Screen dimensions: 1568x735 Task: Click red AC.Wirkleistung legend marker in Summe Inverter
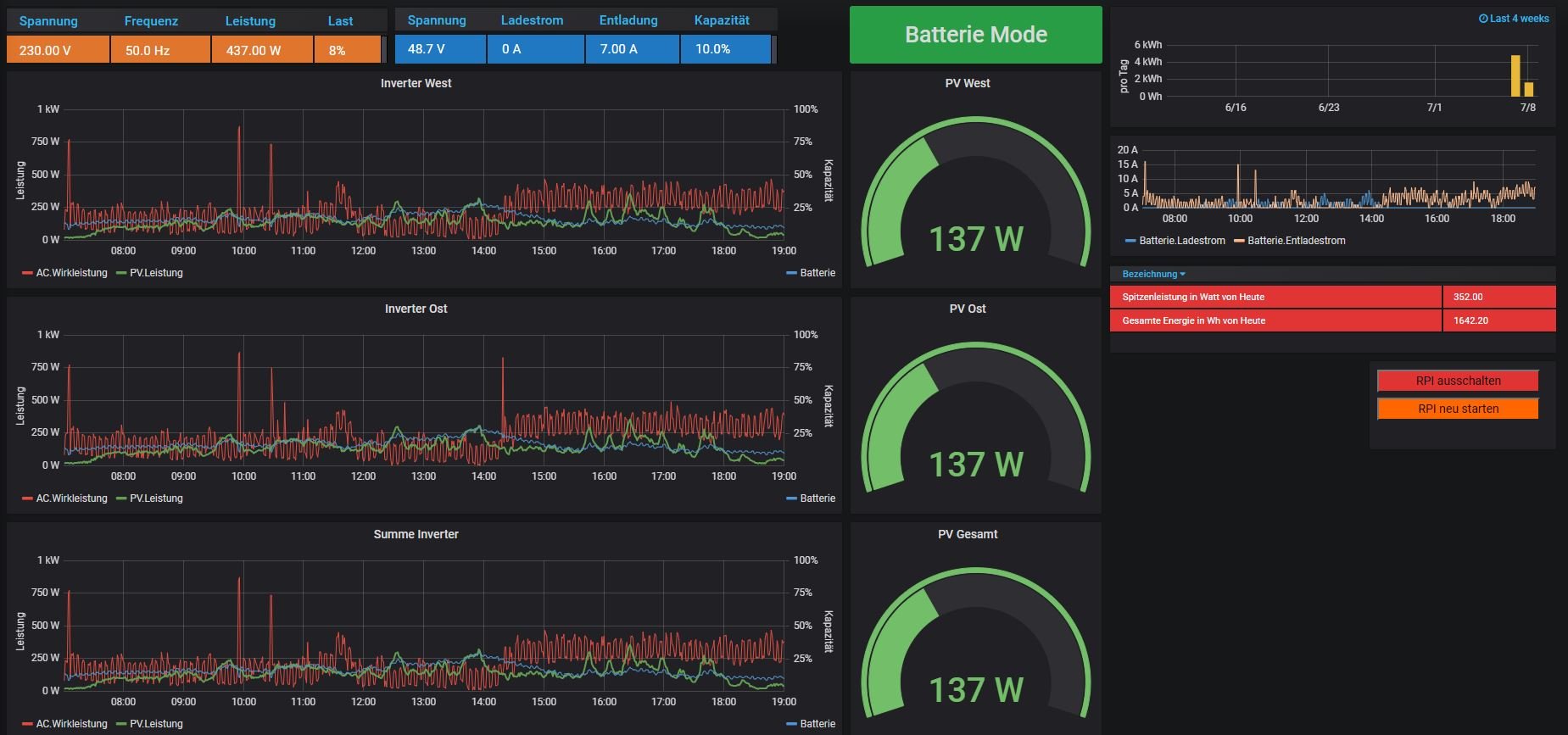pos(28,724)
